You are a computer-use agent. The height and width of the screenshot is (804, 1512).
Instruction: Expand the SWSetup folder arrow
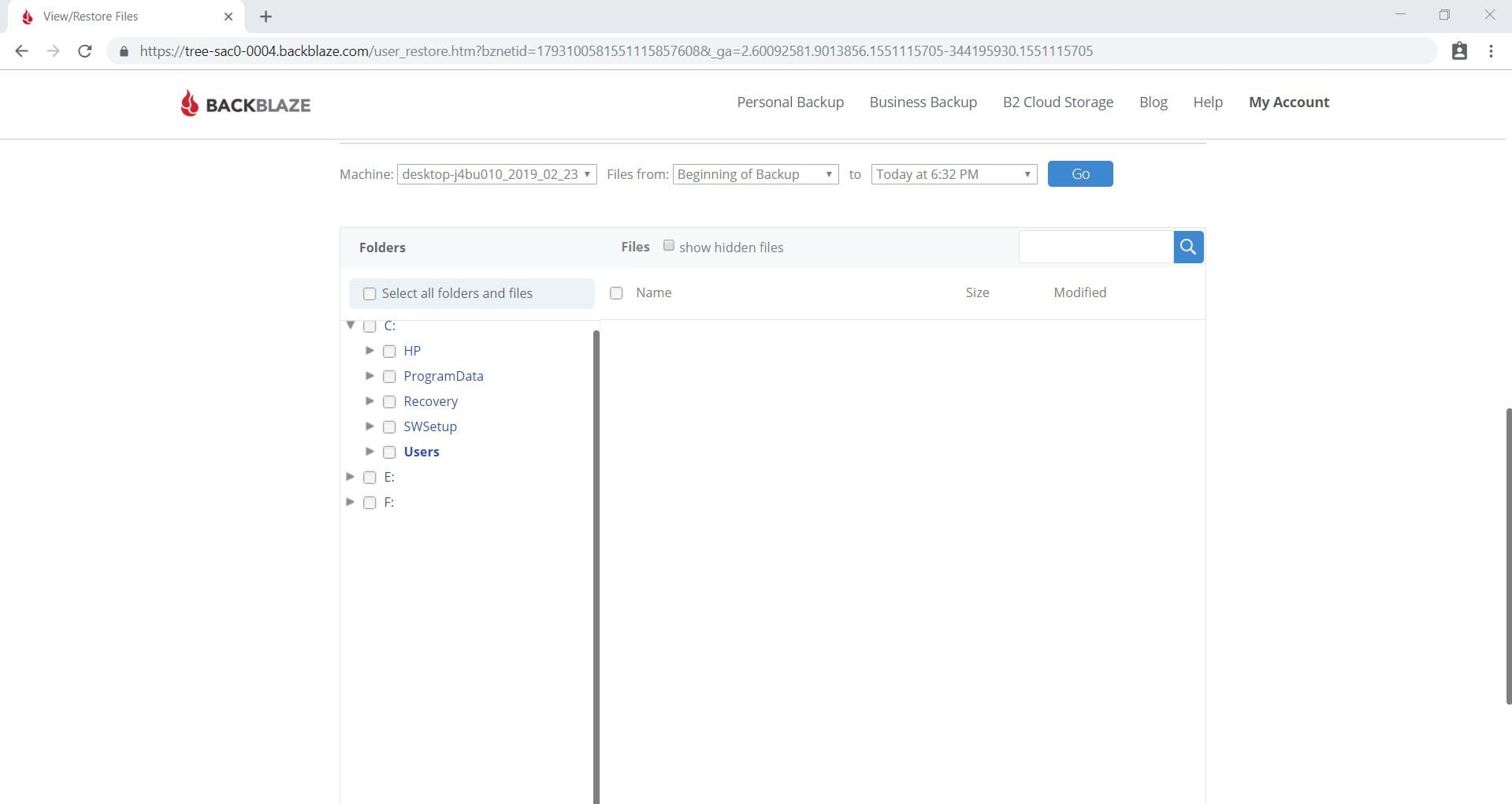click(x=370, y=426)
